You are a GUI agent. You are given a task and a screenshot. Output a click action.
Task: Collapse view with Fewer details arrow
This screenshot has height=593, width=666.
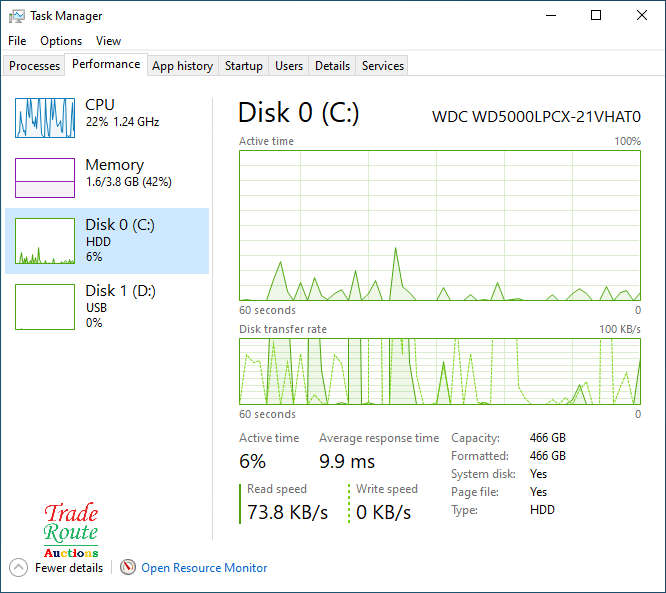(x=18, y=568)
